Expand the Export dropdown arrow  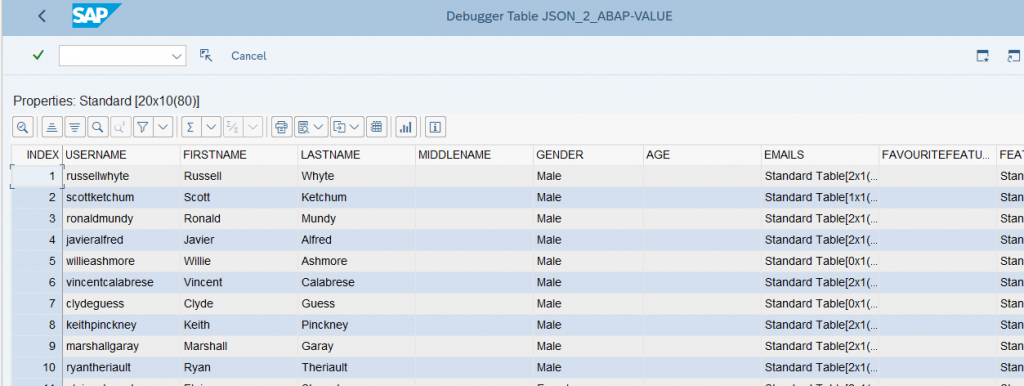coord(355,127)
